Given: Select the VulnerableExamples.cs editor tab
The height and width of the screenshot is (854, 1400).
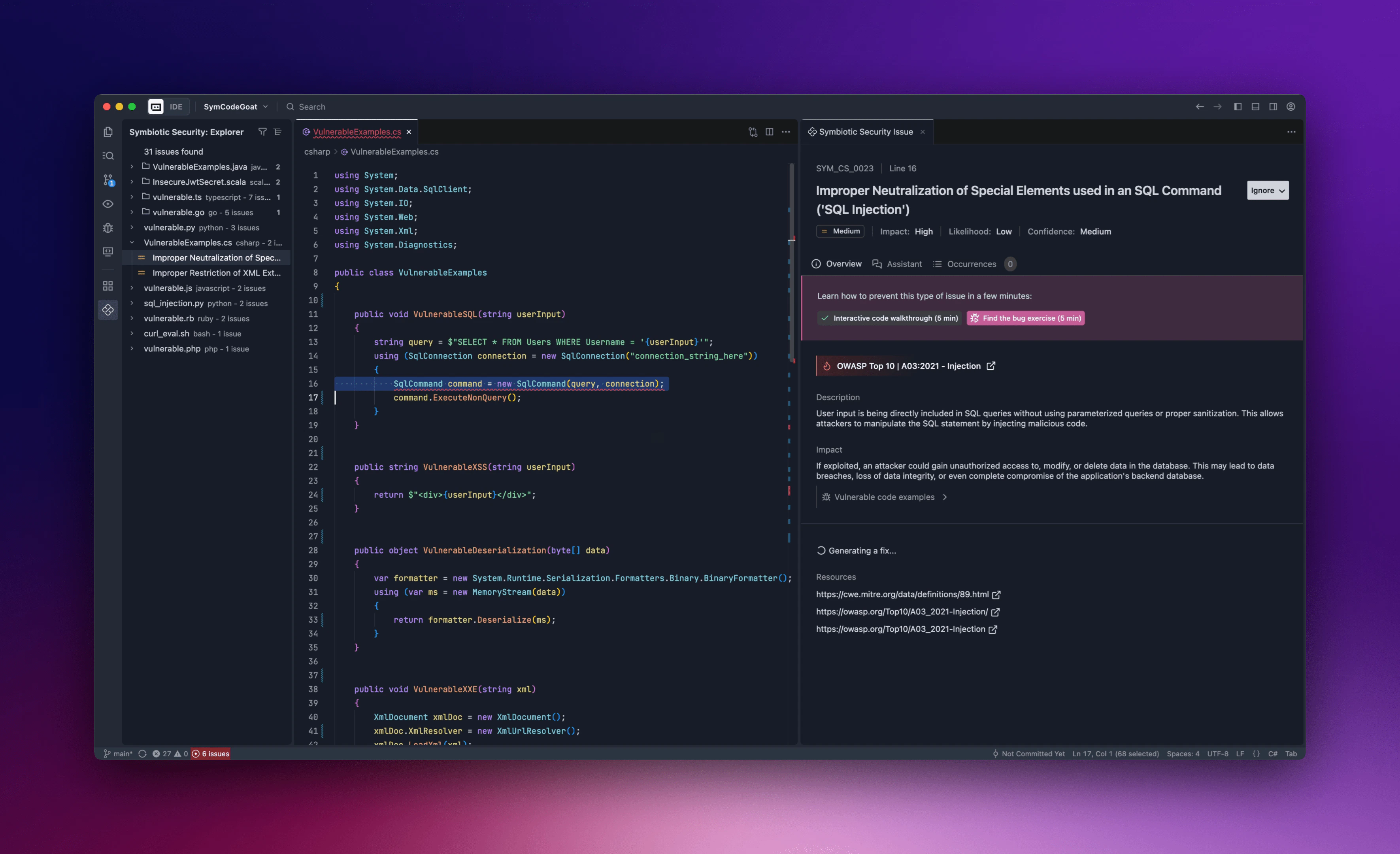Looking at the screenshot, I should coord(357,132).
